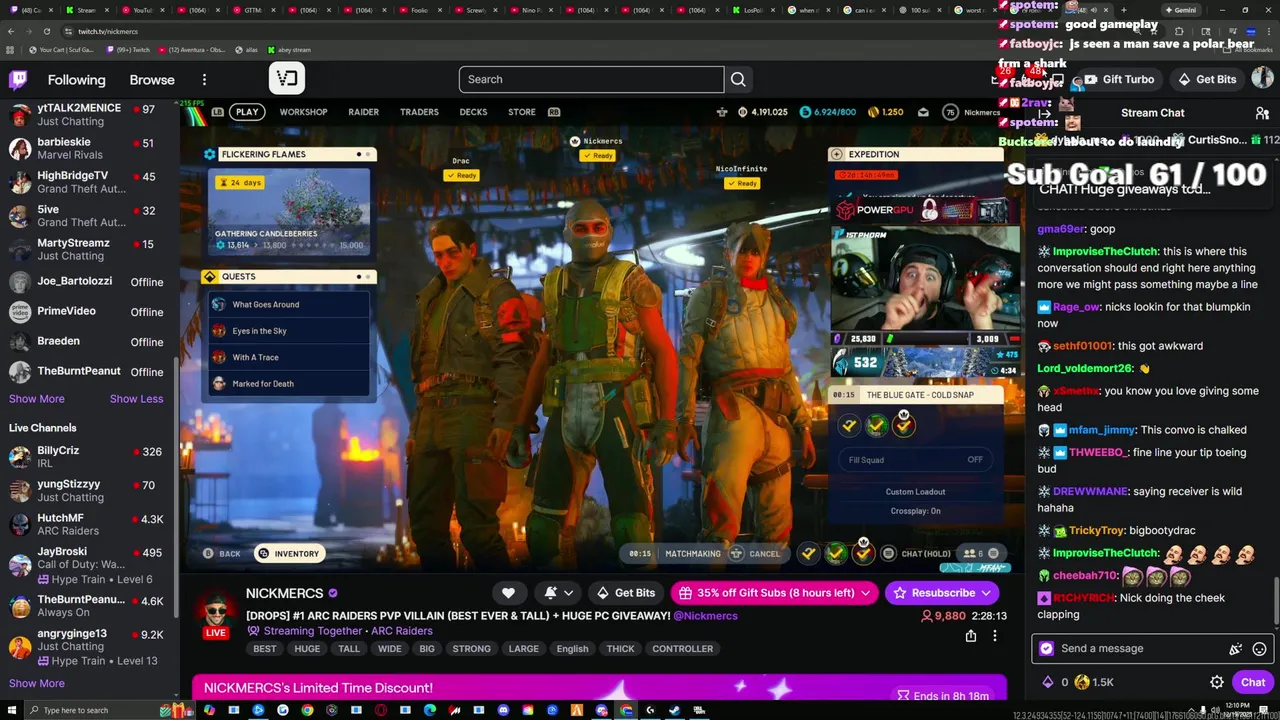
Task: Open the ARC Raiders category link
Action: click(401, 631)
